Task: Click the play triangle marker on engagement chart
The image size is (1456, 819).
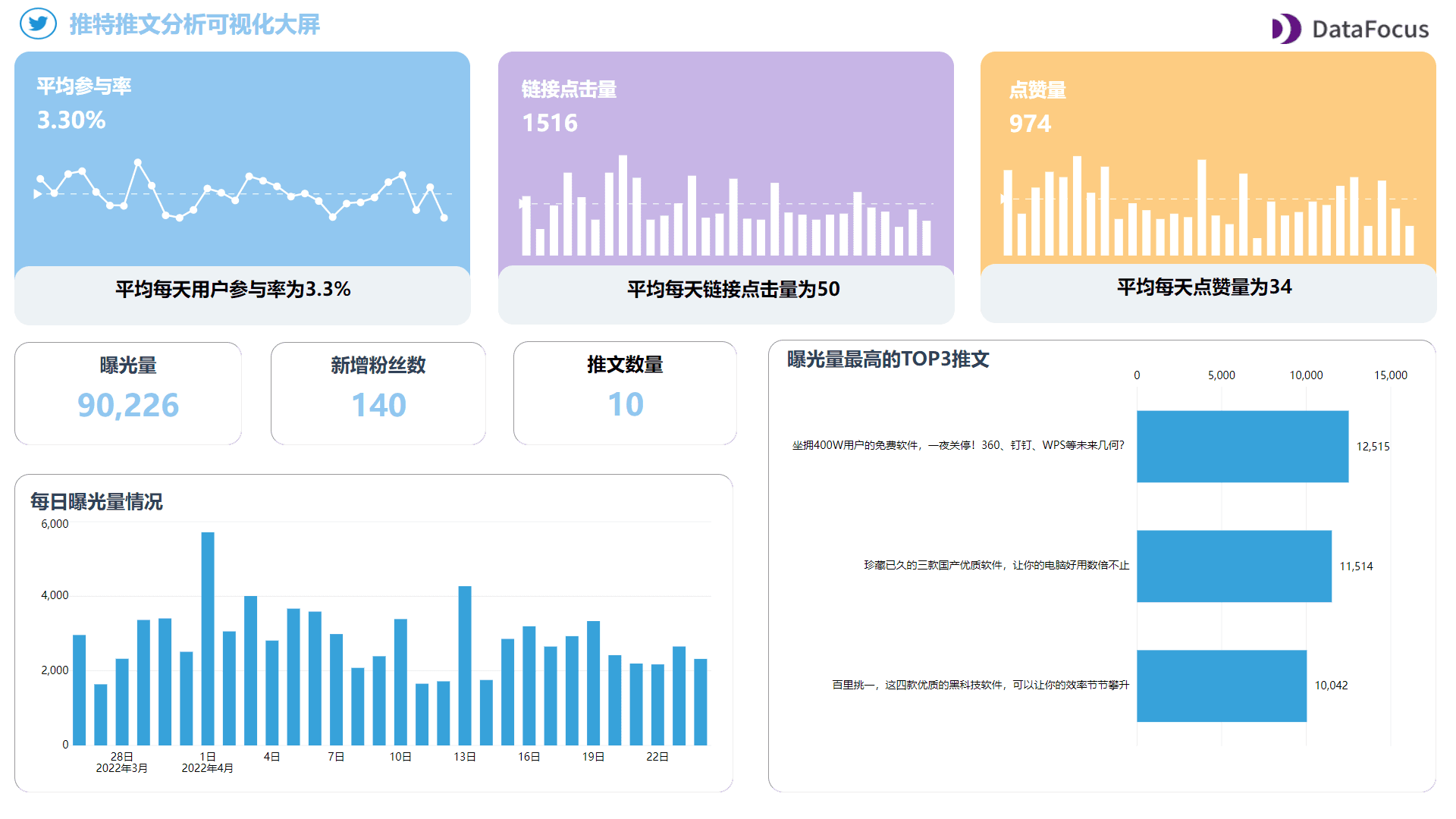Action: coord(37,194)
